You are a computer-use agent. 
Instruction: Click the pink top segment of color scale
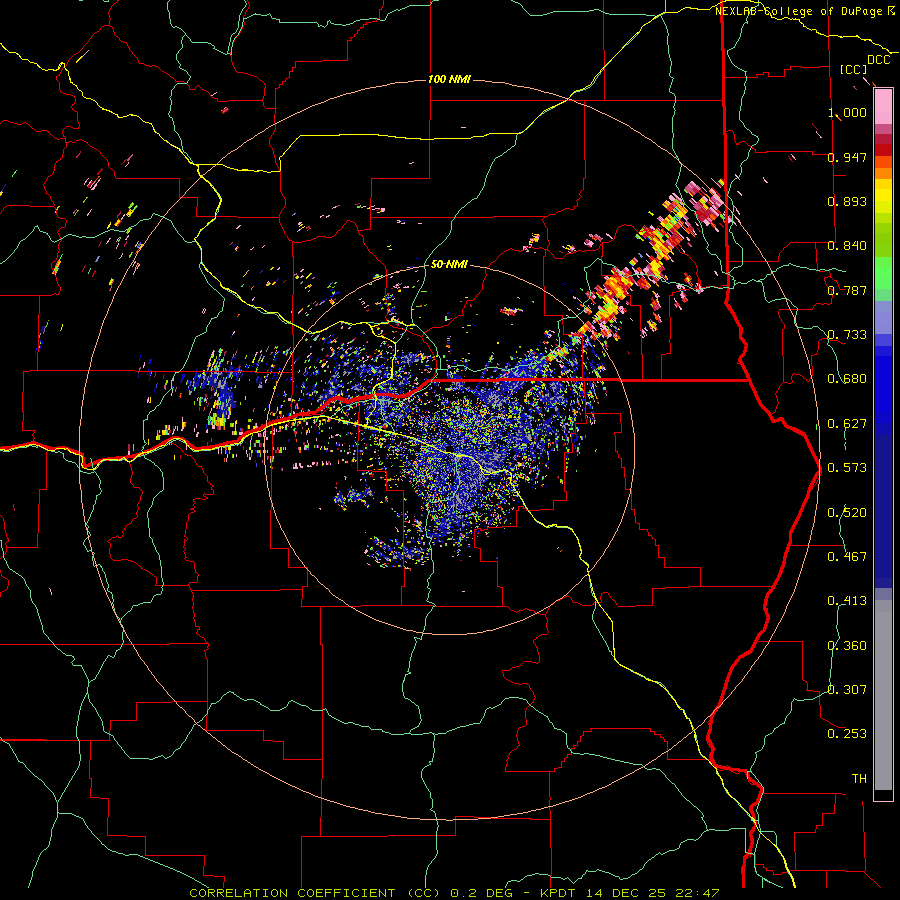(883, 107)
